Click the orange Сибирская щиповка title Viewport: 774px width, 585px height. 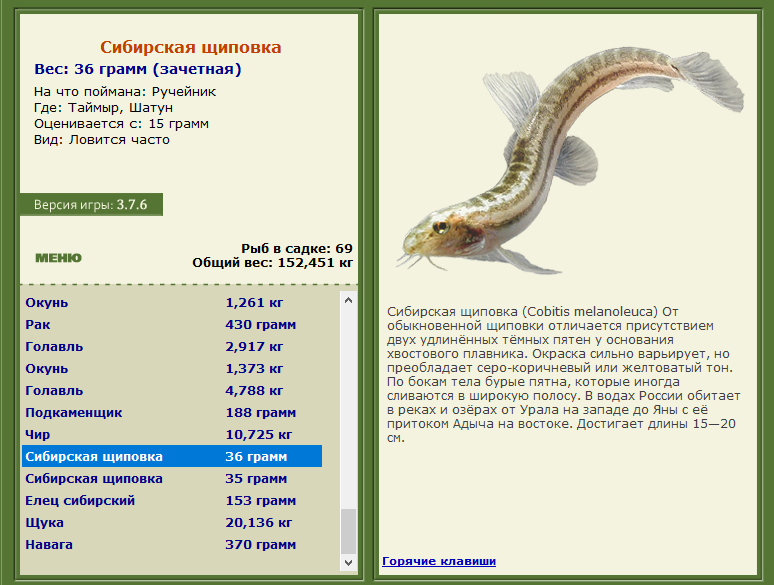coord(191,47)
